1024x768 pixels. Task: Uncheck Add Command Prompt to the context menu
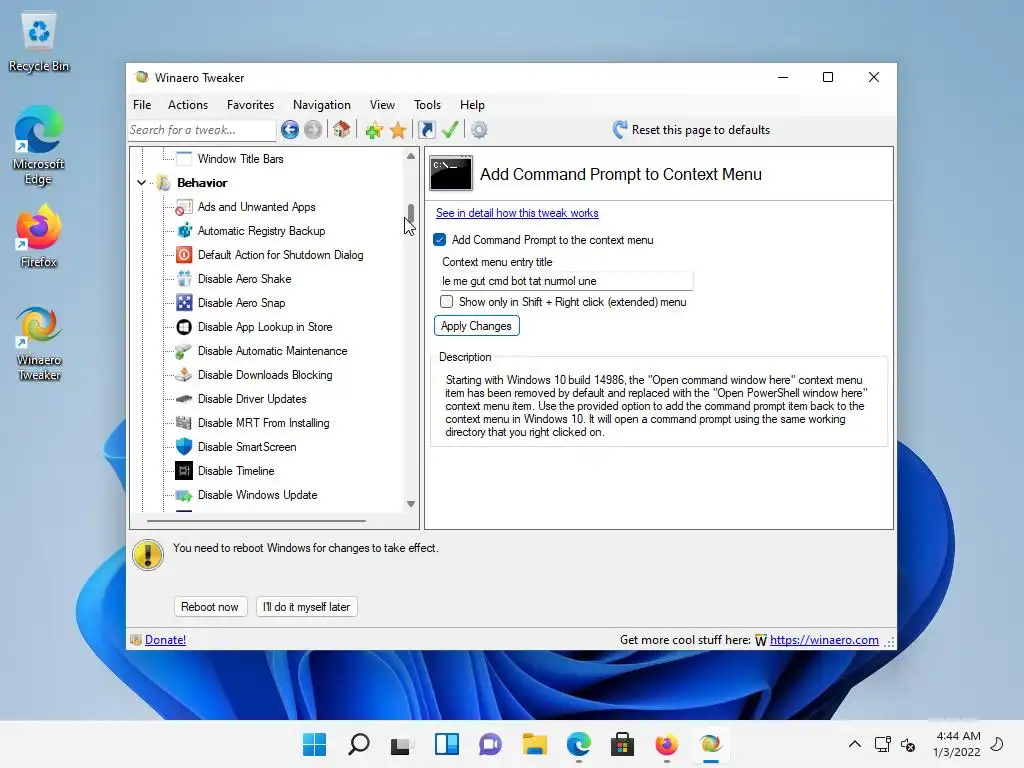pyautogui.click(x=440, y=240)
